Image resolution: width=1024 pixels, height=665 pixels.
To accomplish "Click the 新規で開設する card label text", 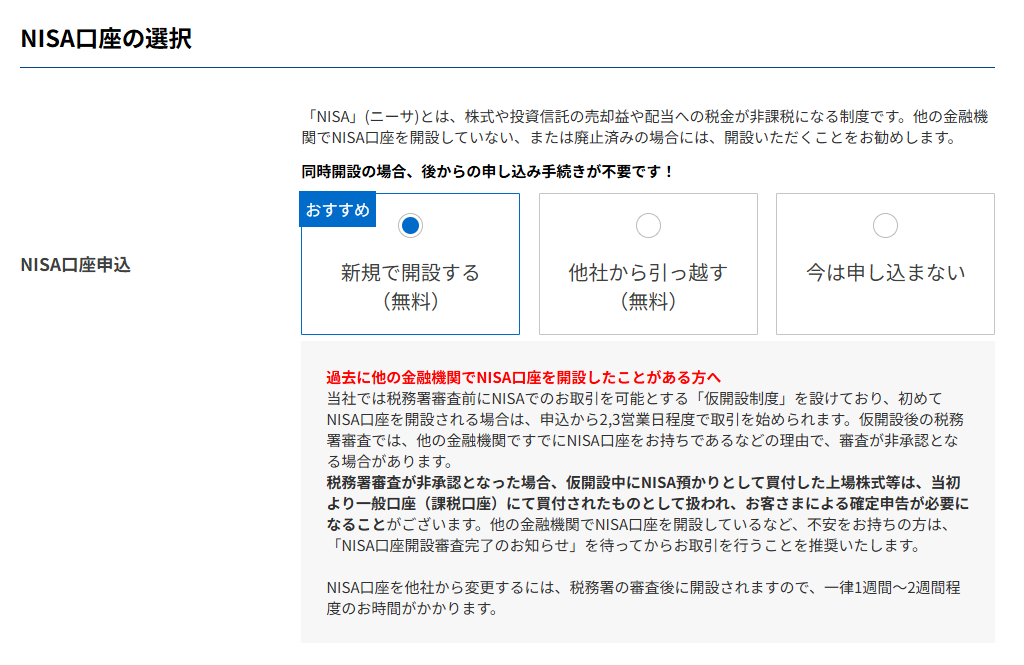I will tap(410, 272).
